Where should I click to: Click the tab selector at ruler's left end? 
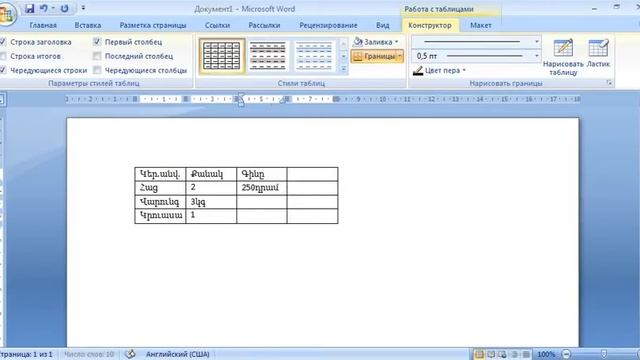pyautogui.click(x=1, y=99)
